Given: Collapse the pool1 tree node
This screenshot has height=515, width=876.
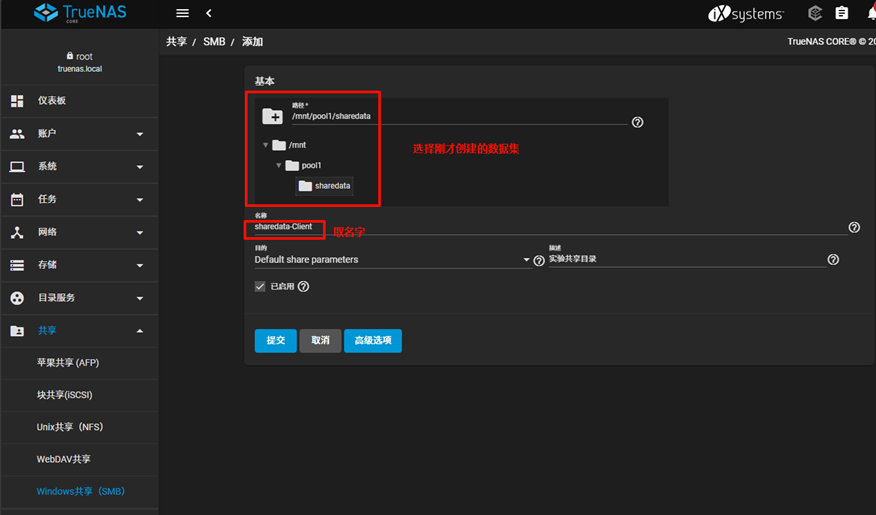Looking at the screenshot, I should pos(280,165).
